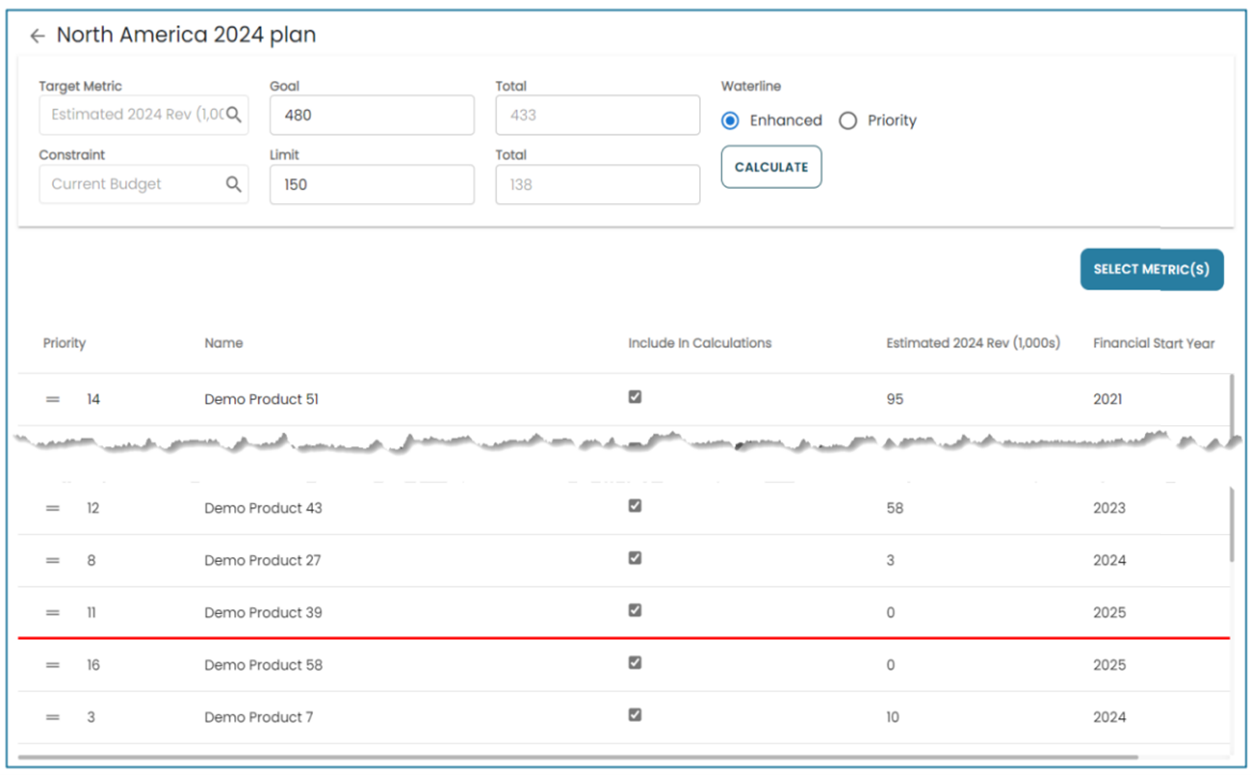Click drag handle icon for Demo Product 27

(x=53, y=561)
